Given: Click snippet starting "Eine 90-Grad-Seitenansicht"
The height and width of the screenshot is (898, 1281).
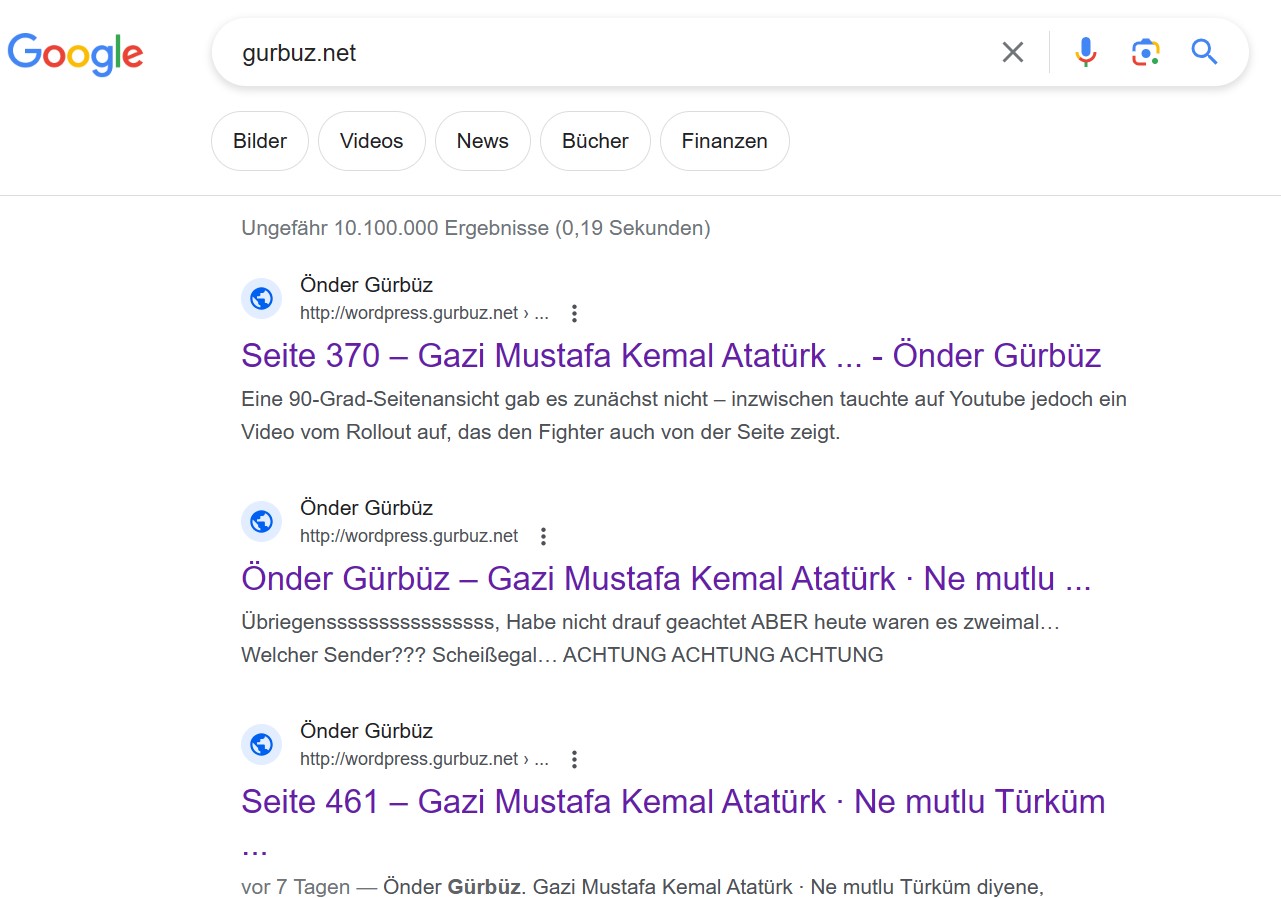Looking at the screenshot, I should [x=684, y=416].
